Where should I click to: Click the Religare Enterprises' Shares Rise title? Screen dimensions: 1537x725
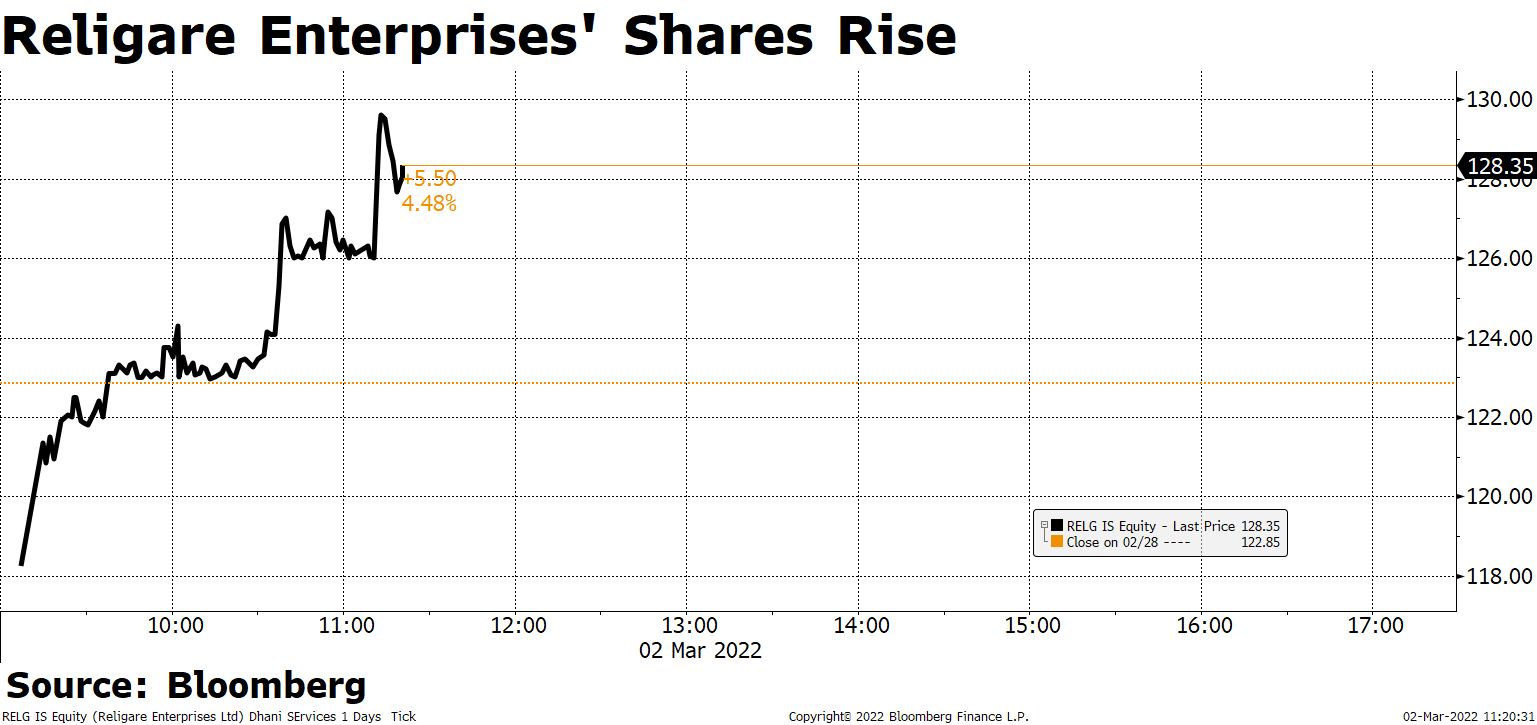coord(480,36)
